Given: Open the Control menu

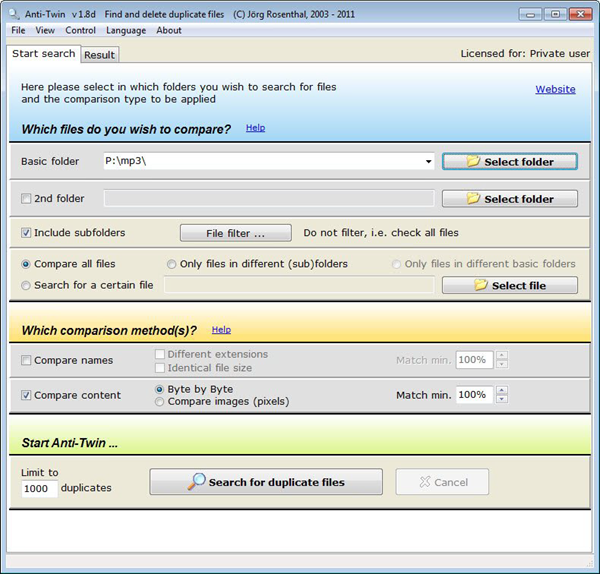Looking at the screenshot, I should click(x=80, y=30).
